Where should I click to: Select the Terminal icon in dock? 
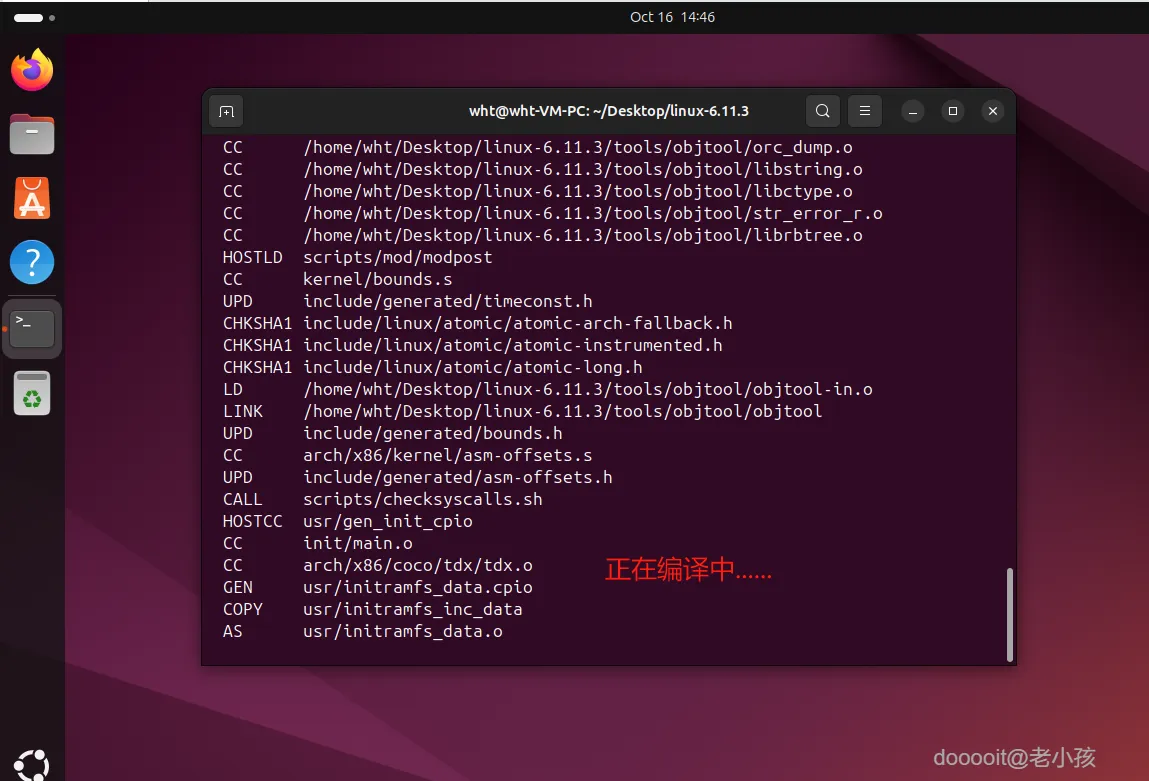(x=32, y=329)
